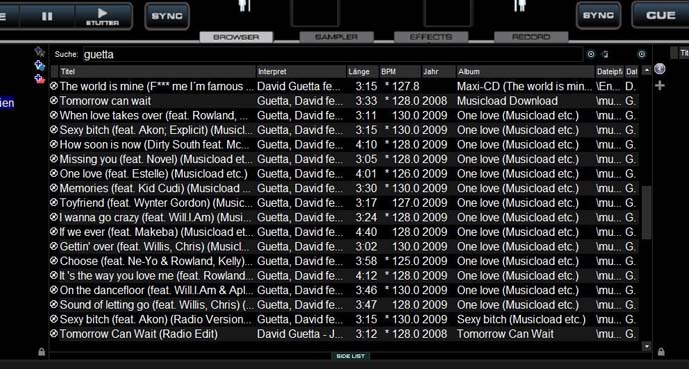Viewport: 689px width, 369px height.
Task: Click the round search options icon right of the search field
Action: pyautogui.click(x=591, y=54)
